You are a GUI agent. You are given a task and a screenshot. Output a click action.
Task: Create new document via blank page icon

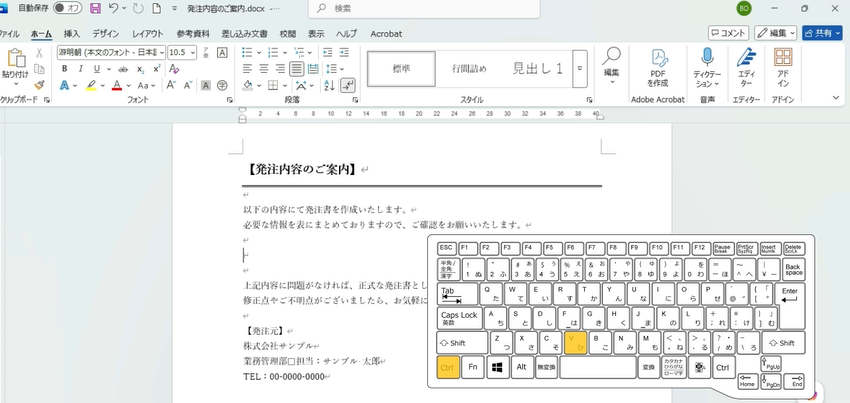tap(157, 8)
